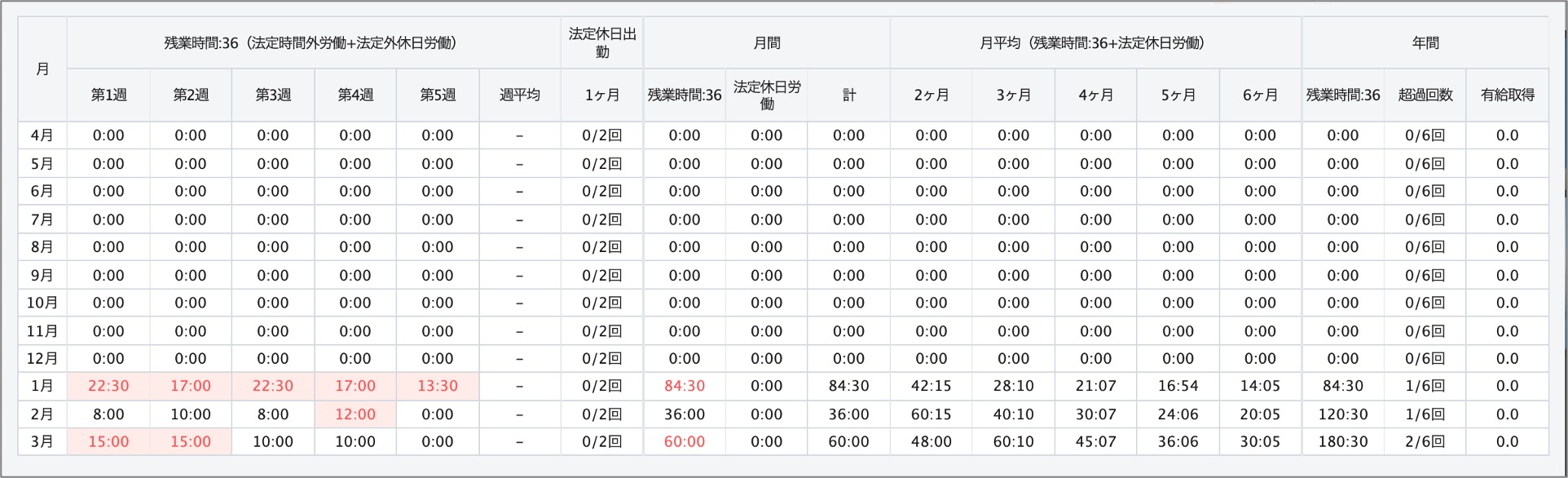1568x478 pixels.
Task: Select March monthly overtime 60:00 in red
Action: [685, 442]
